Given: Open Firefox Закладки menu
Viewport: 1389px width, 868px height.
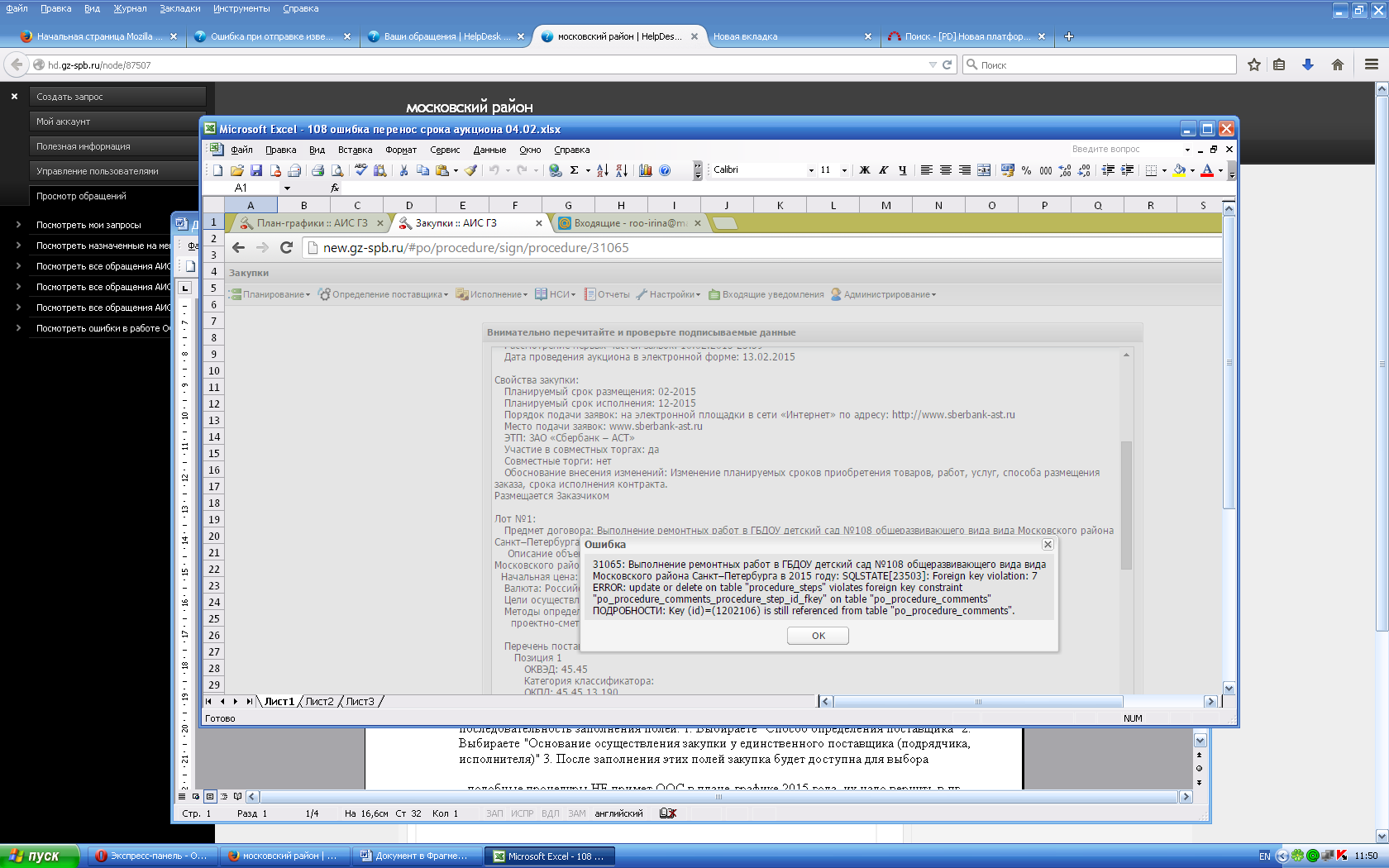Looking at the screenshot, I should [x=180, y=8].
